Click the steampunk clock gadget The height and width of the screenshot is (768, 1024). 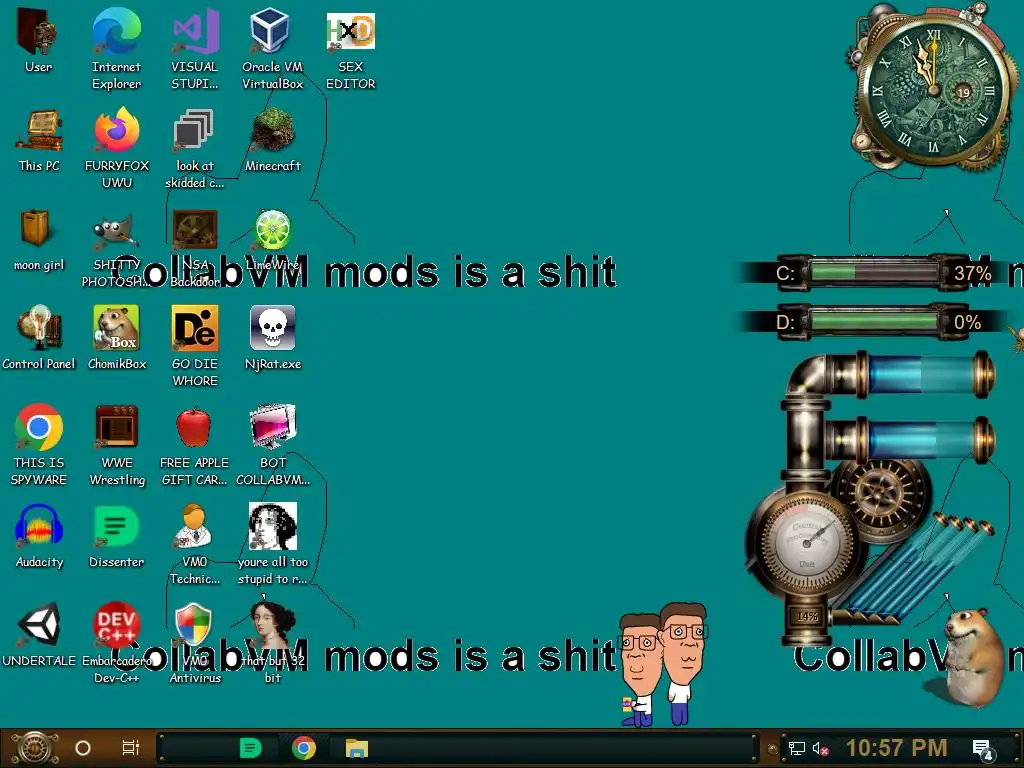pyautogui.click(x=935, y=88)
